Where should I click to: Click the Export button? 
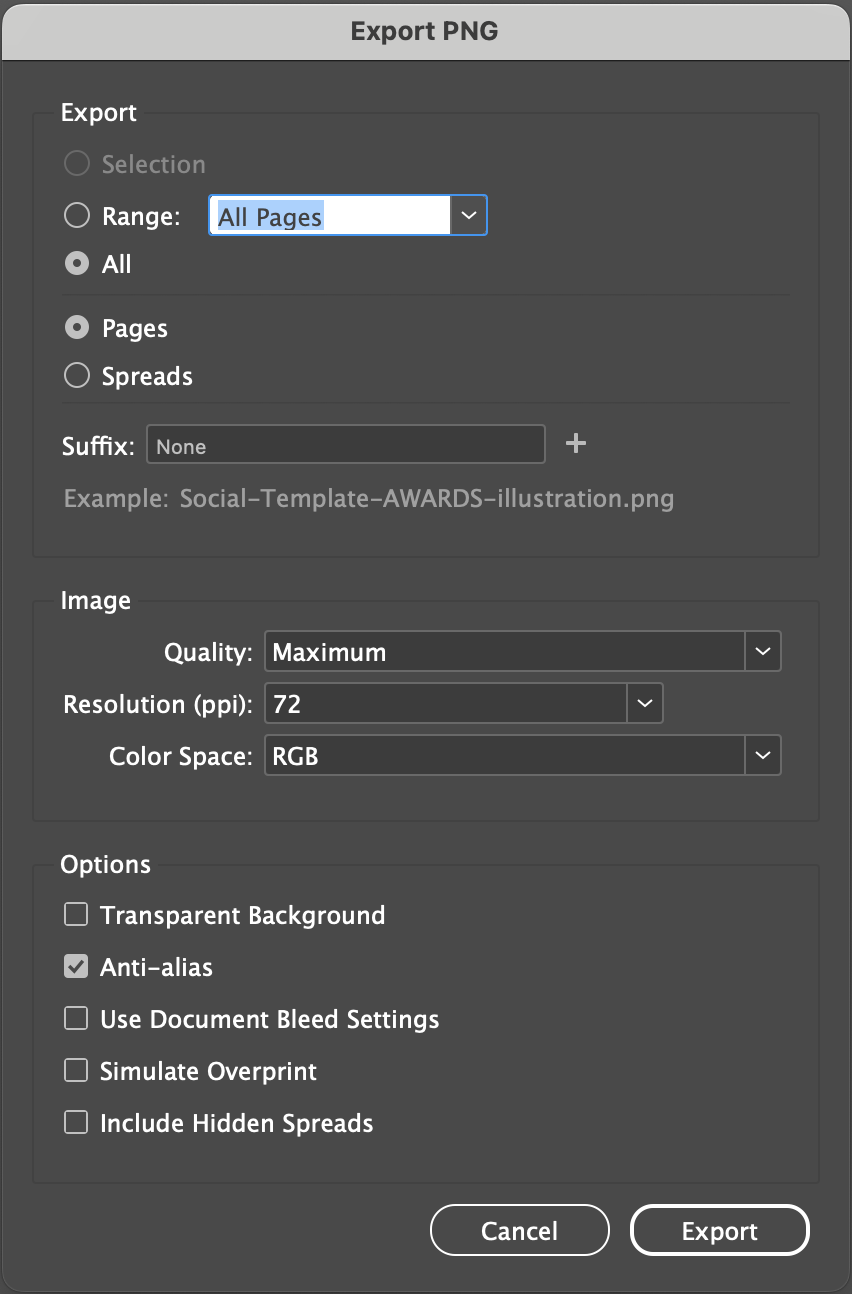pos(719,1231)
